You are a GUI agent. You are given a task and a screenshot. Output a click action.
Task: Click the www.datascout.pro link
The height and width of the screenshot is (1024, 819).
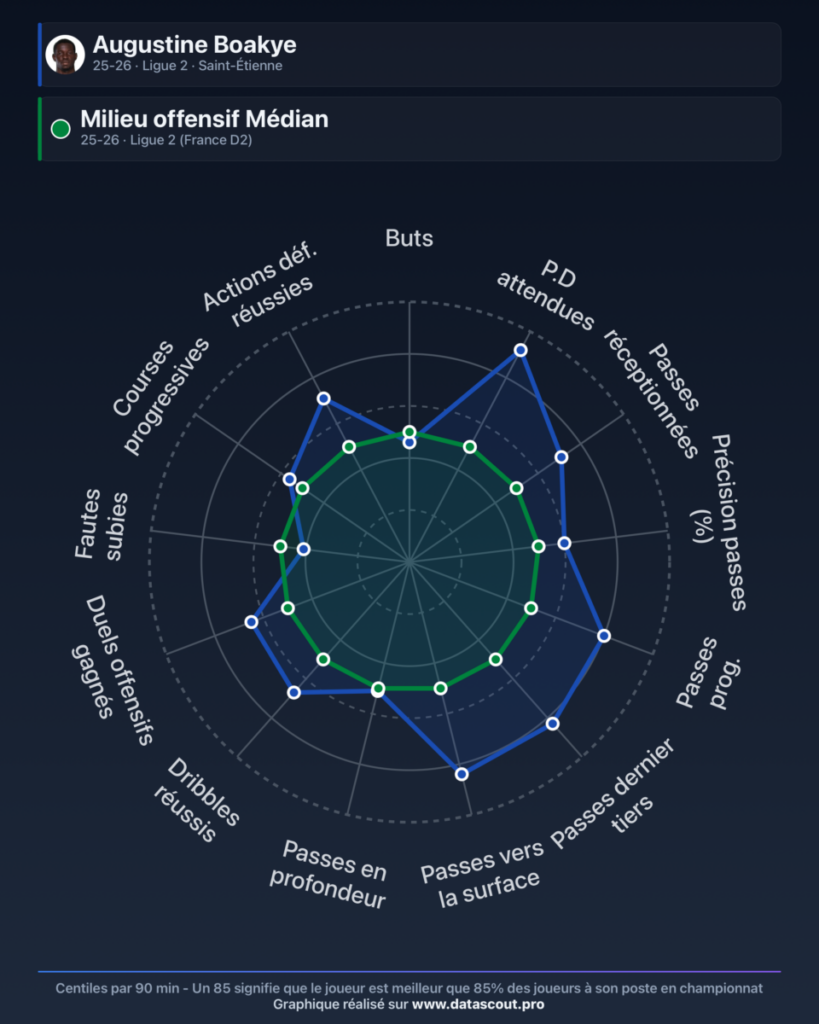(x=477, y=1004)
